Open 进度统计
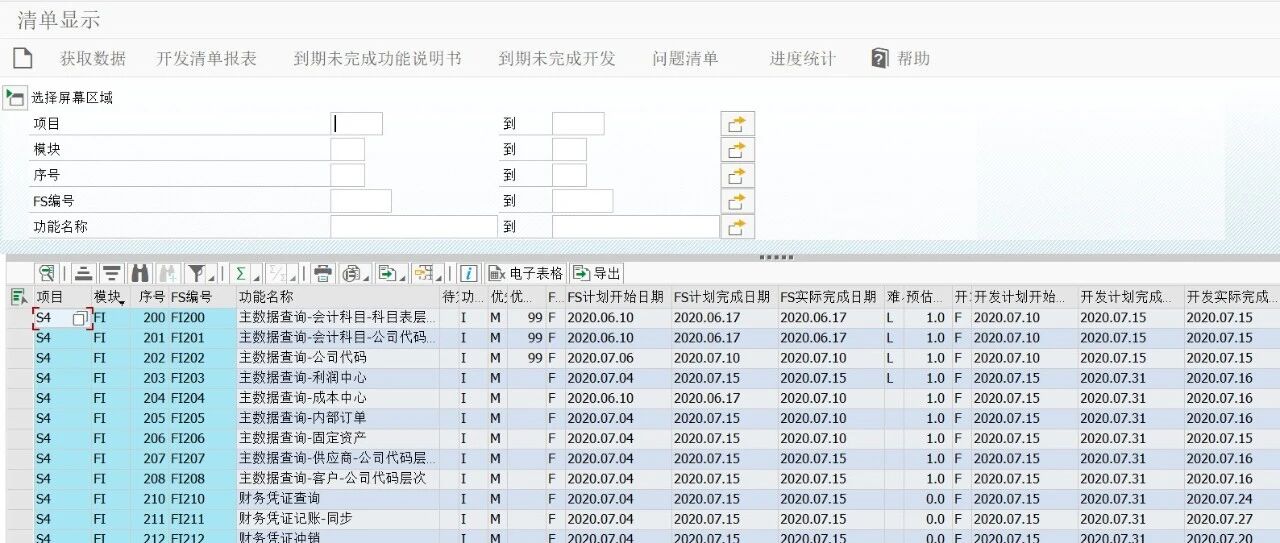Screen dimensions: 1280x543 (802, 58)
